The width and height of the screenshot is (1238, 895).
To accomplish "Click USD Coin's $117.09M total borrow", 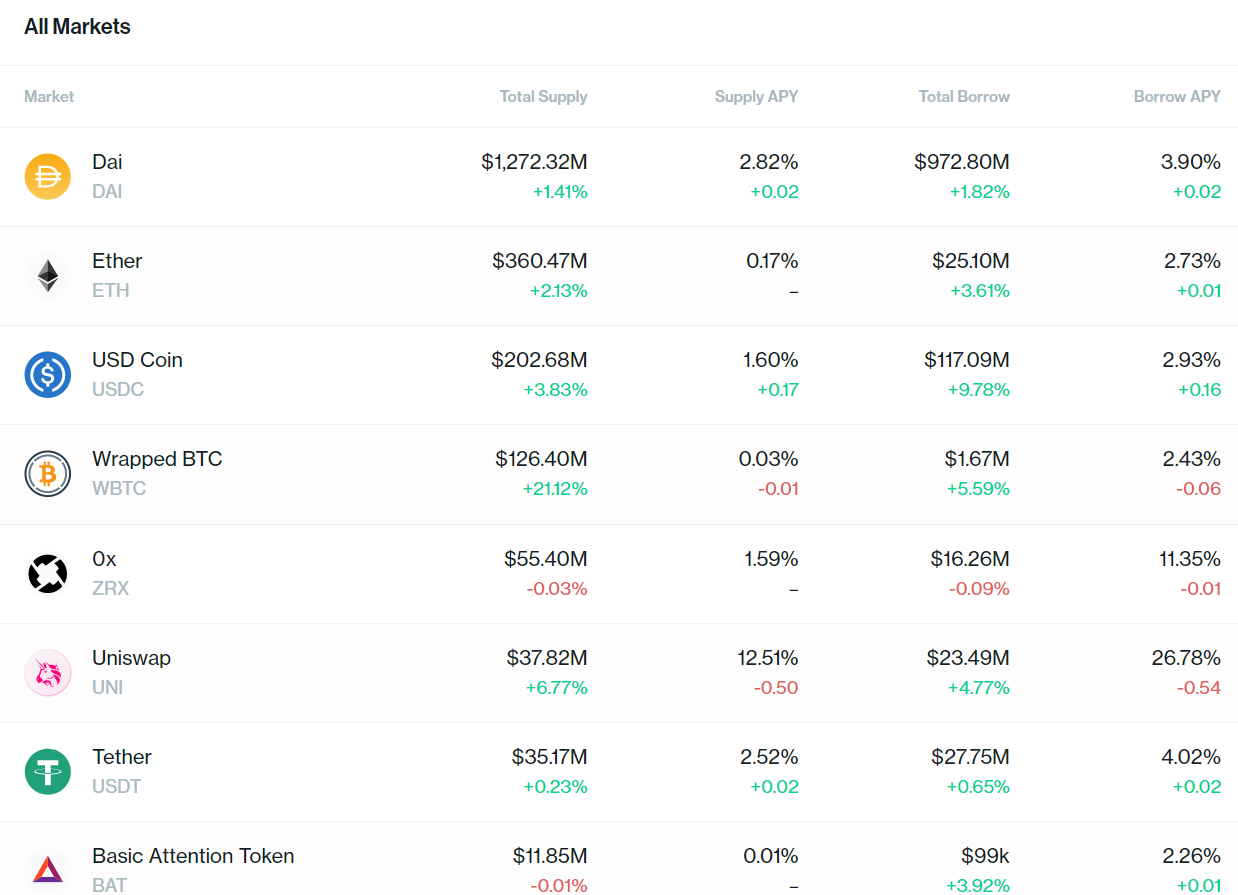I will pos(967,360).
